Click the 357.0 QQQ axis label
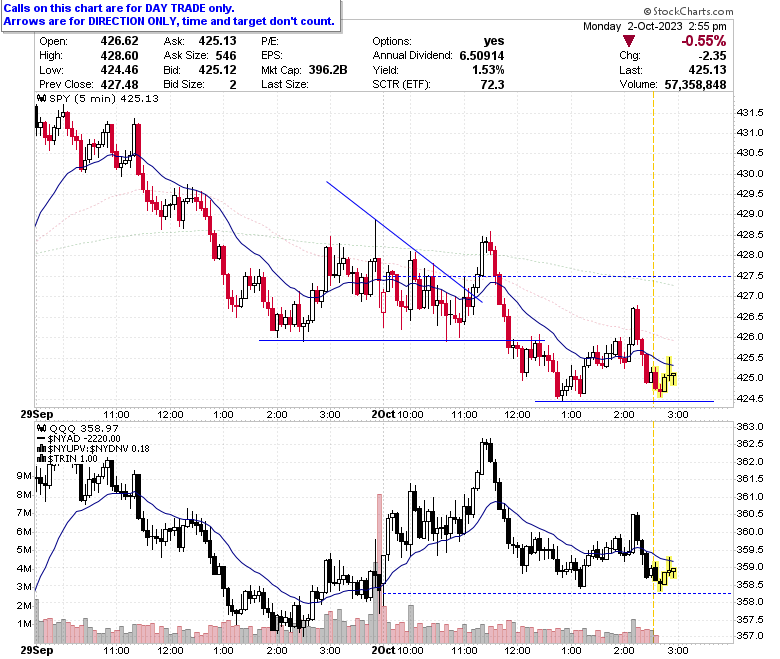Image resolution: width=780 pixels, height=659 pixels. click(750, 636)
